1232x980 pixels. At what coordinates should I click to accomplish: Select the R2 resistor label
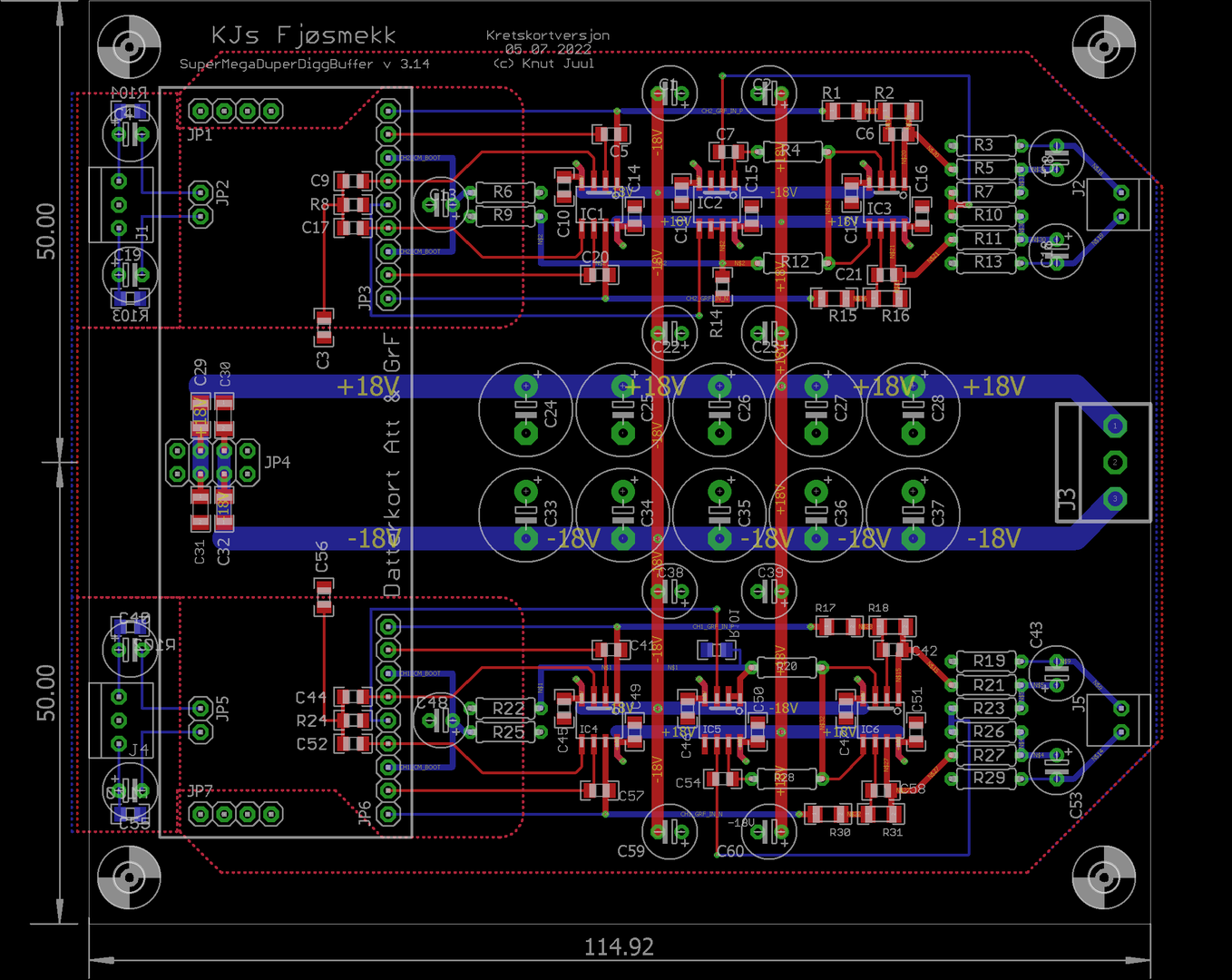885,93
